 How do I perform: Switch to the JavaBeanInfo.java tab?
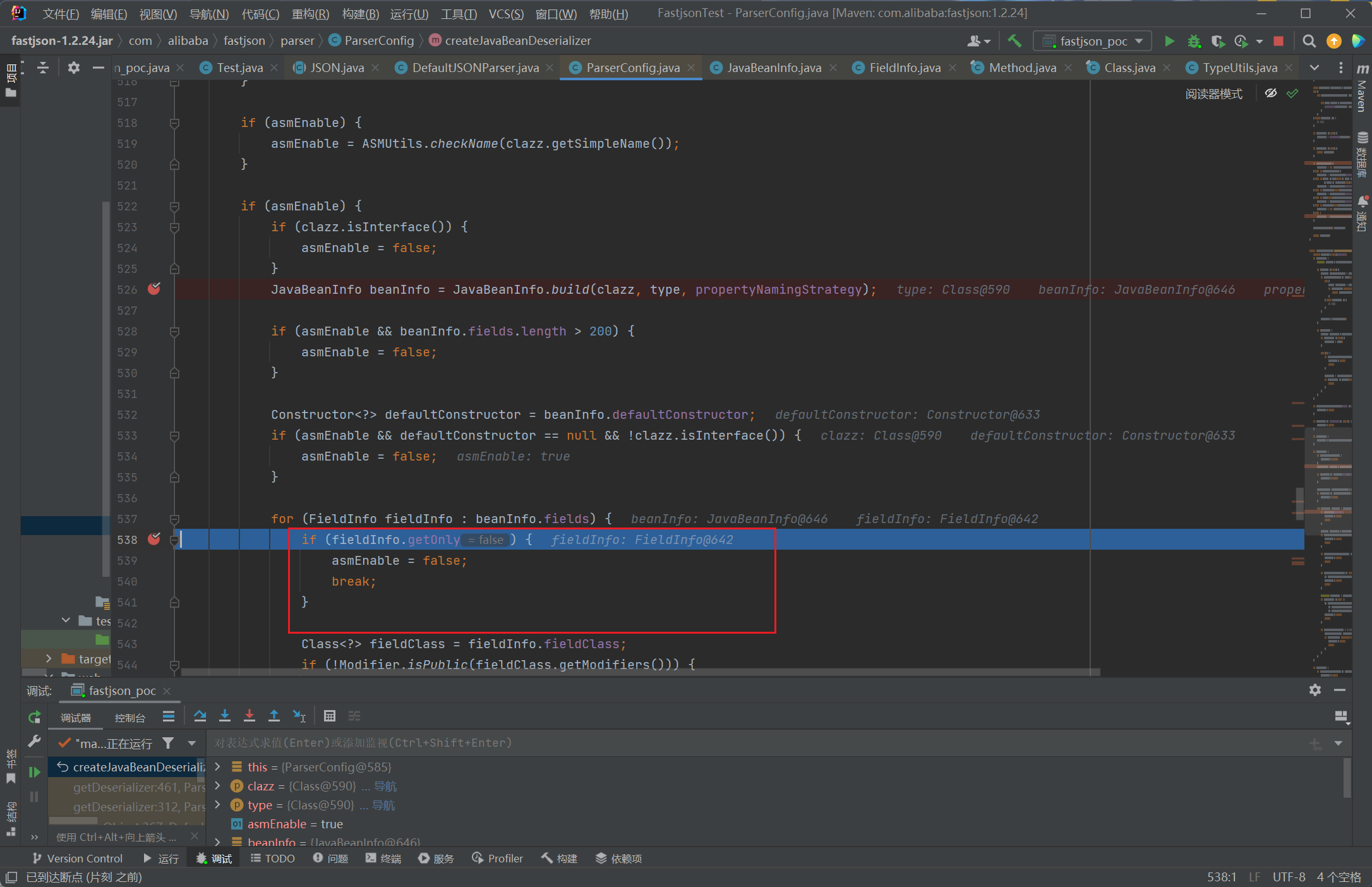773,68
